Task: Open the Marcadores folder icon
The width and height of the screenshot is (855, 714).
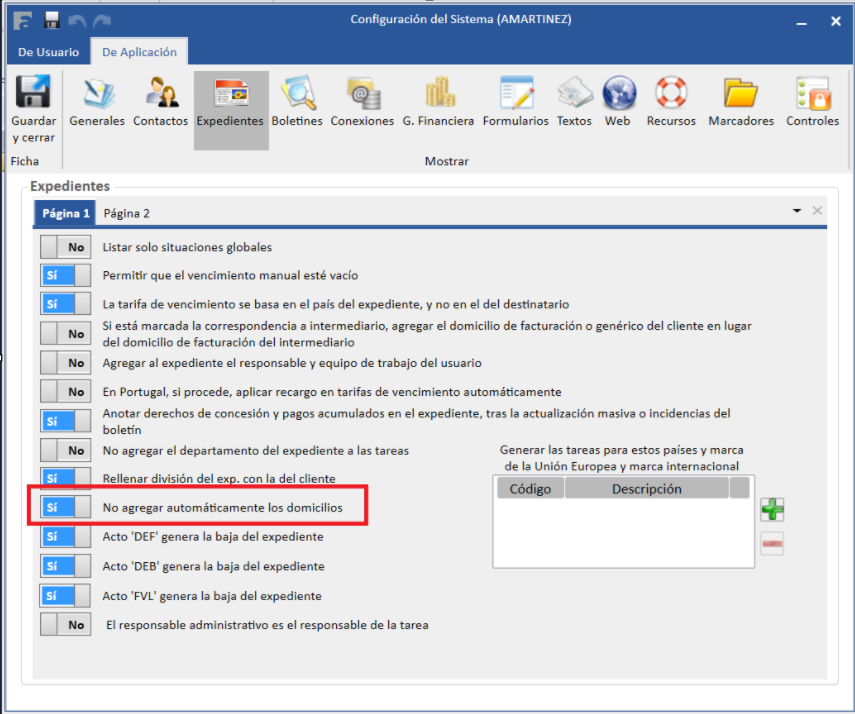Action: pyautogui.click(x=741, y=94)
